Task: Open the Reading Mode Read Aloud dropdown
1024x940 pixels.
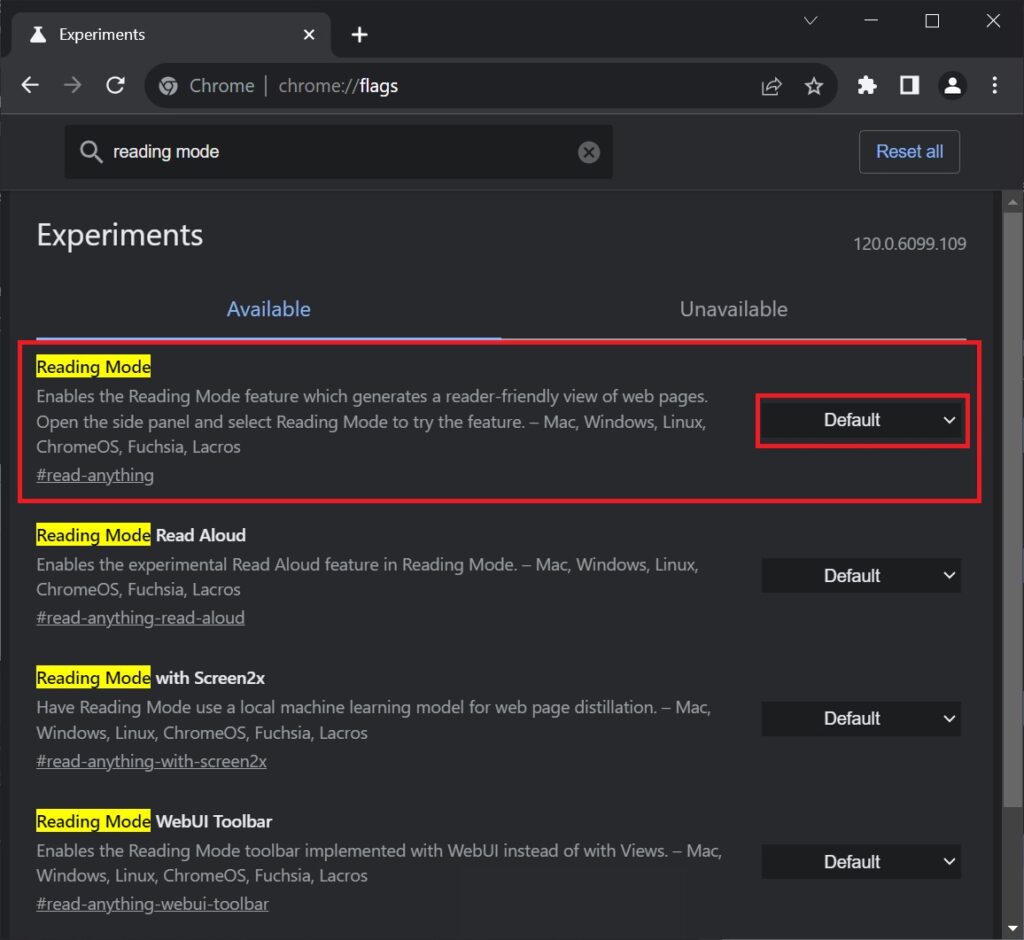Action: point(861,575)
